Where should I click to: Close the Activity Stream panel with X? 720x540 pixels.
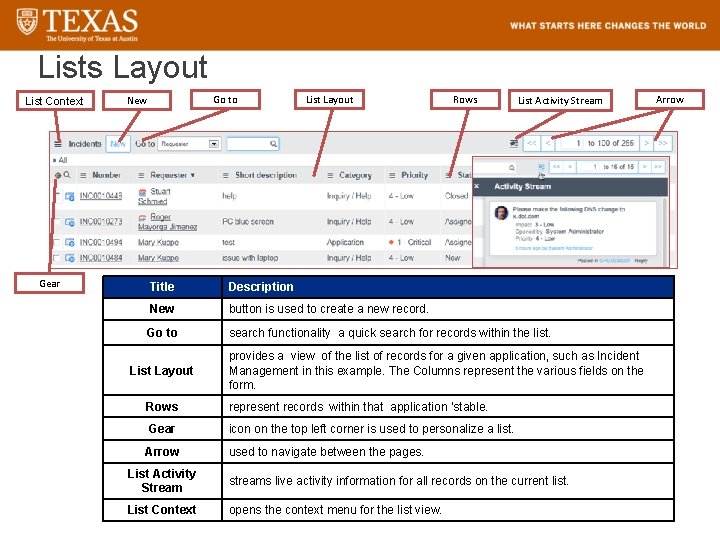477,186
